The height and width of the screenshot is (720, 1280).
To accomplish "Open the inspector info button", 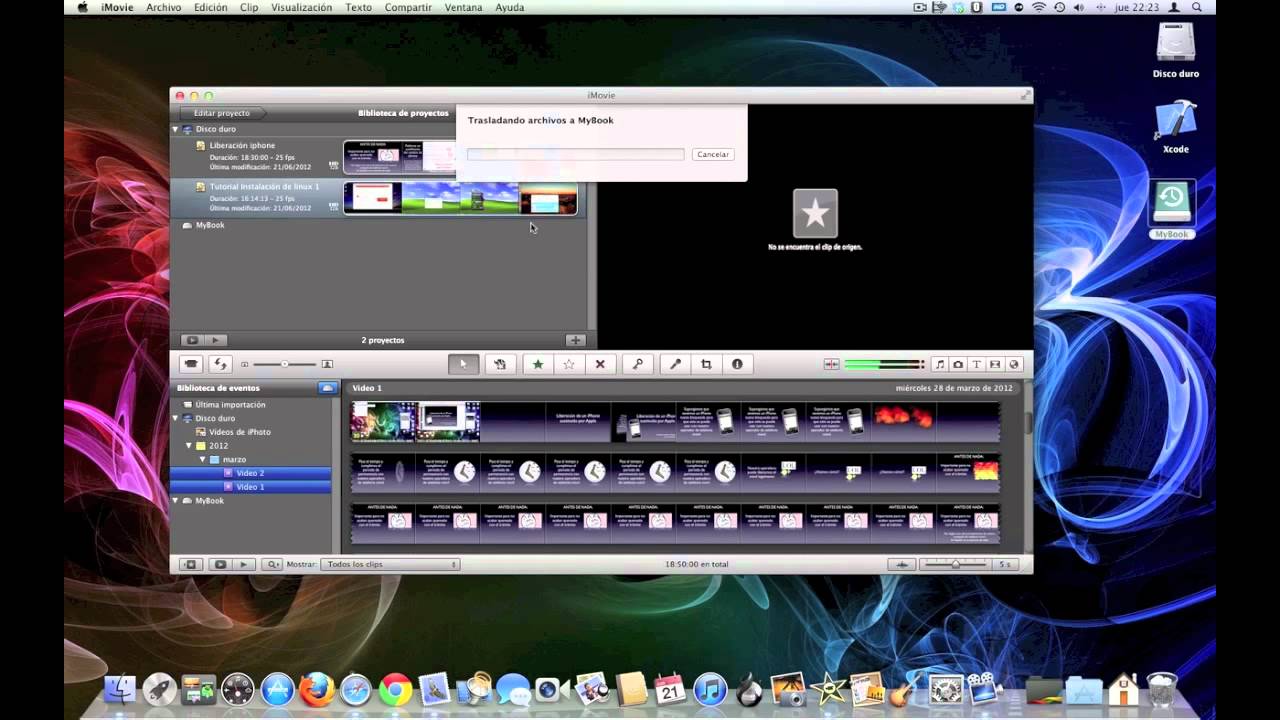I will click(737, 364).
